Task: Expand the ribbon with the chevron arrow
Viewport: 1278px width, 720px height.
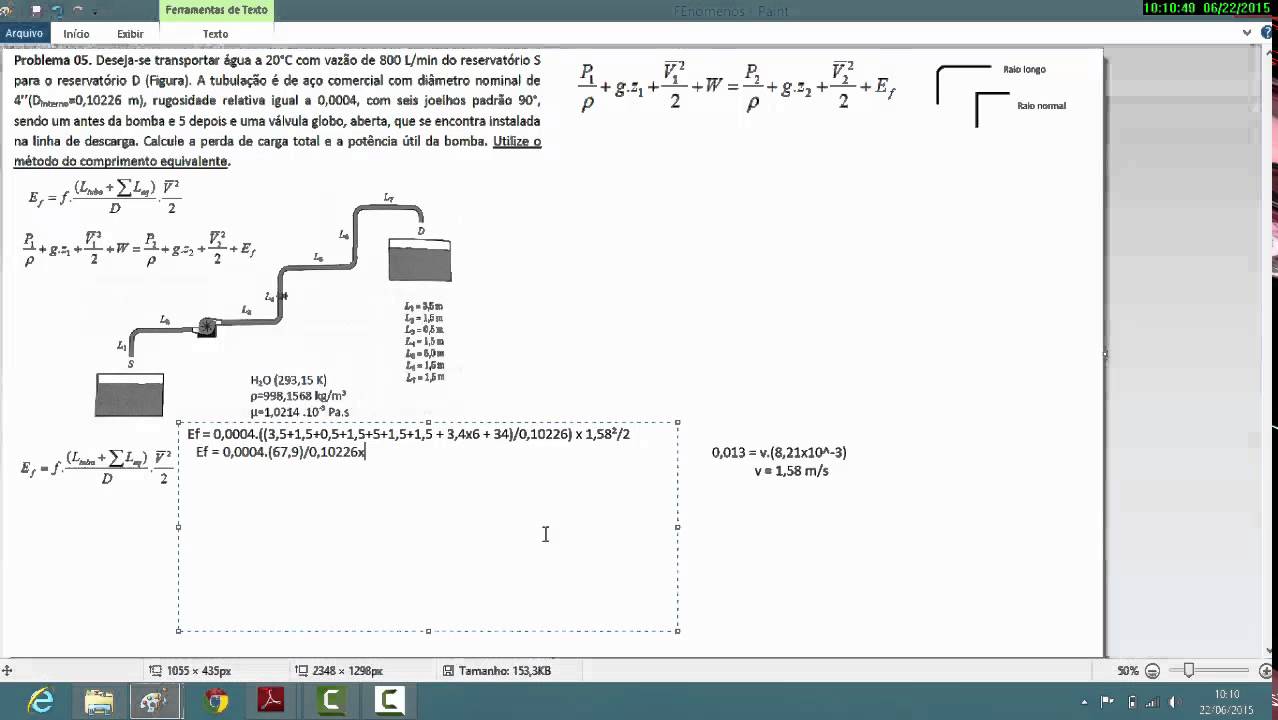Action: [x=1247, y=33]
